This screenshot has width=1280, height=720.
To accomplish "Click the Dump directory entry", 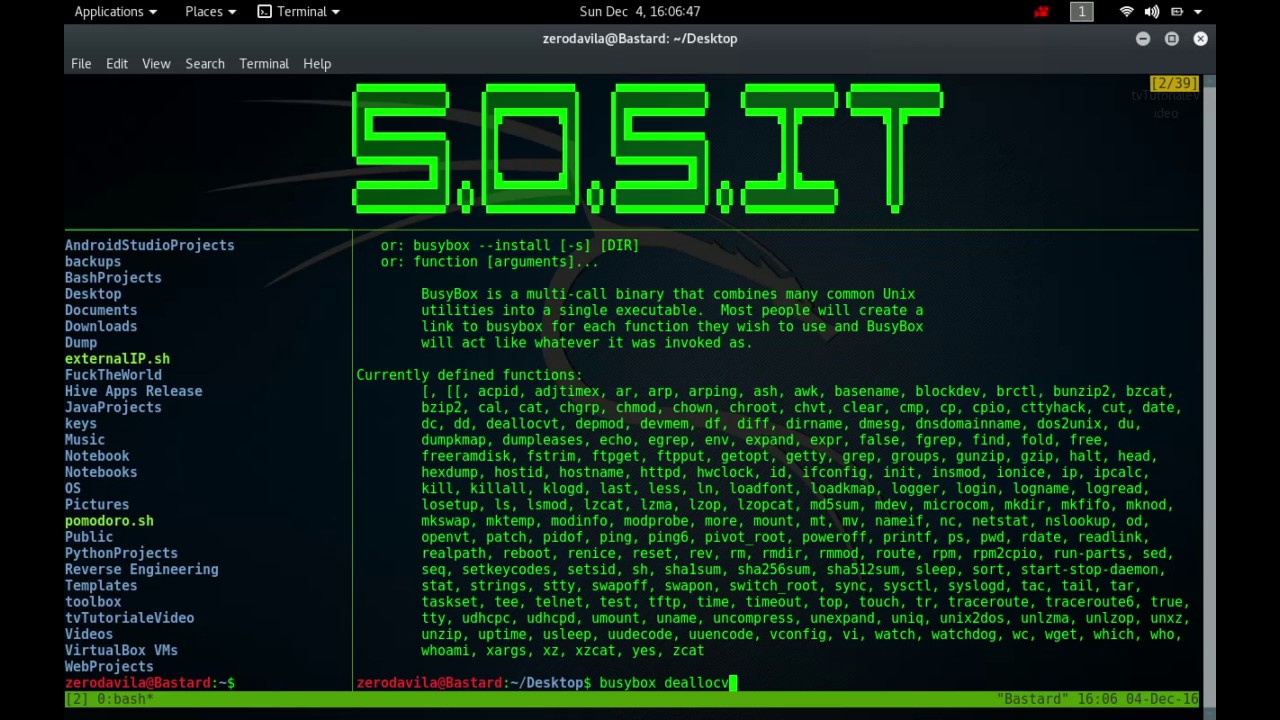I will click(x=81, y=343).
